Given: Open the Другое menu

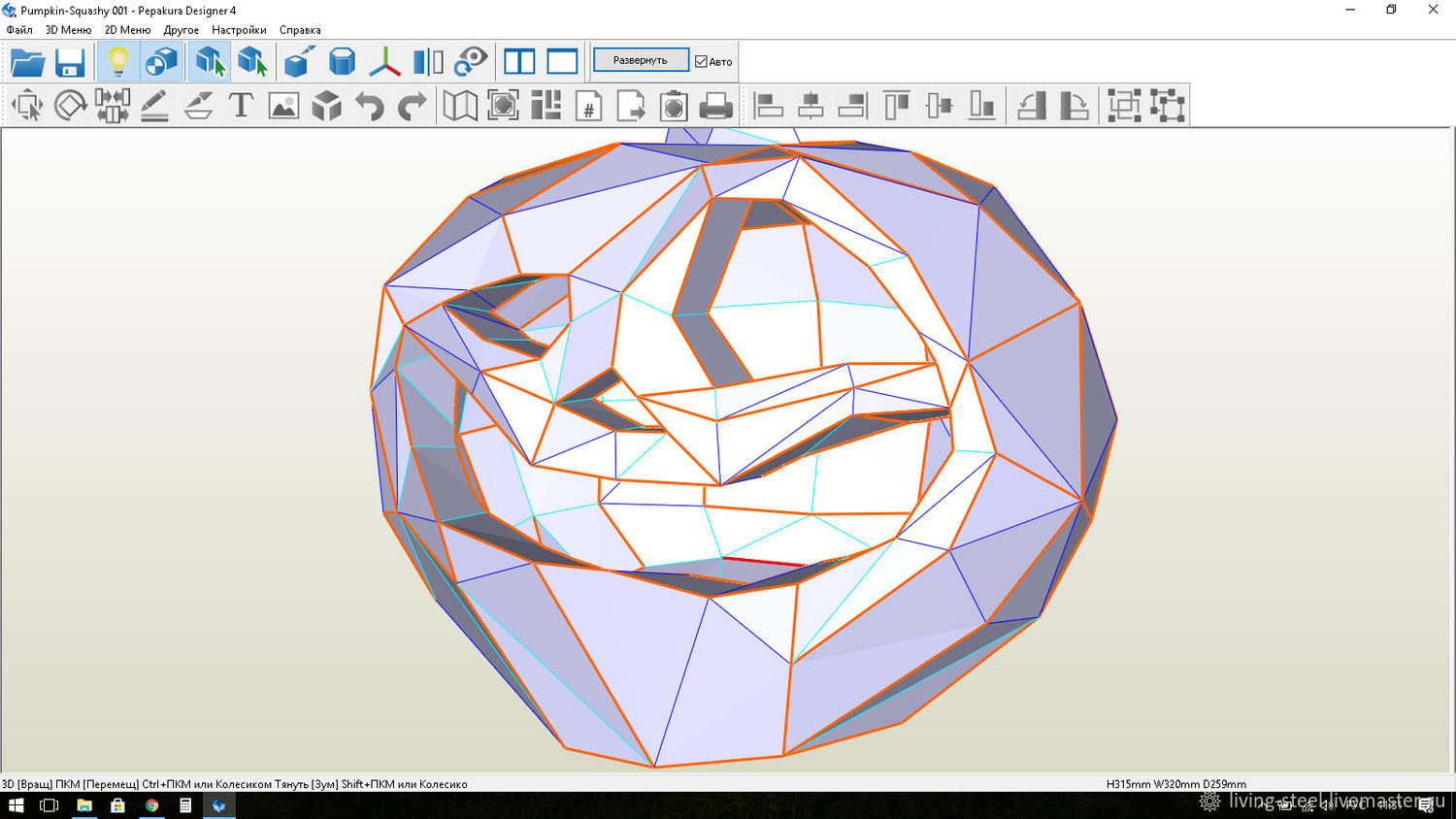Looking at the screenshot, I should click(182, 30).
